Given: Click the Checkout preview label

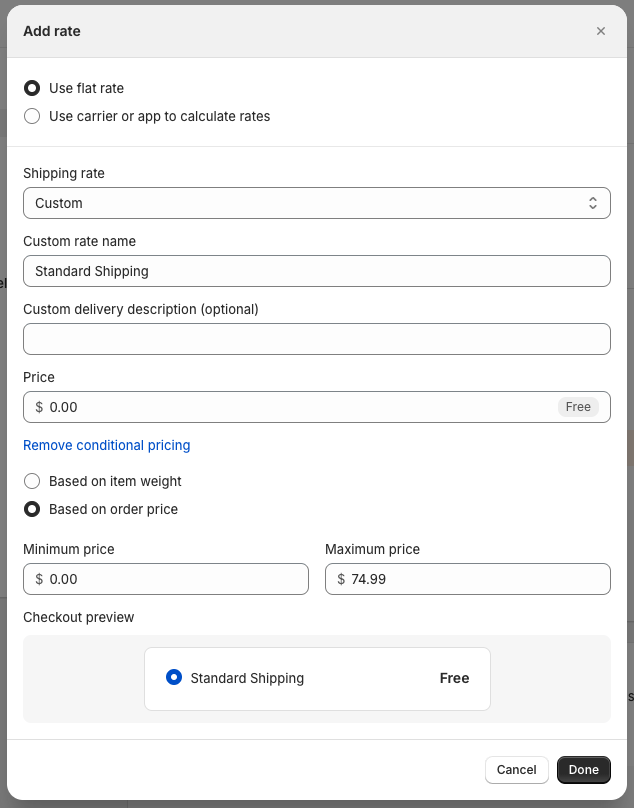Looking at the screenshot, I should [78, 617].
